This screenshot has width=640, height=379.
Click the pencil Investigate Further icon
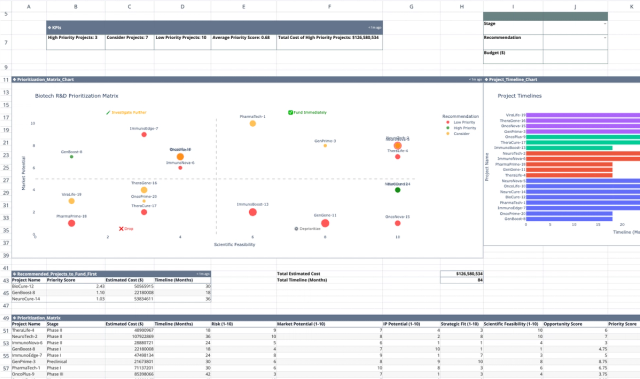click(x=108, y=113)
